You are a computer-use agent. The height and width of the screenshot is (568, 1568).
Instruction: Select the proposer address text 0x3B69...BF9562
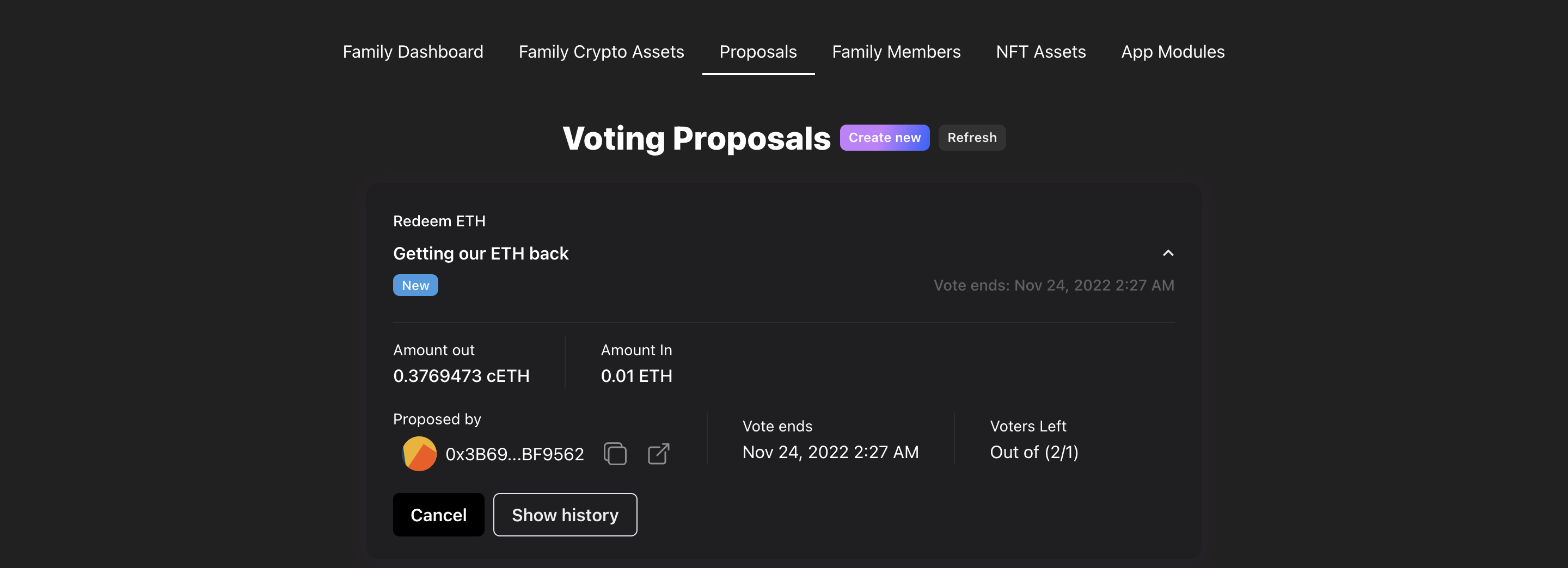click(x=514, y=454)
